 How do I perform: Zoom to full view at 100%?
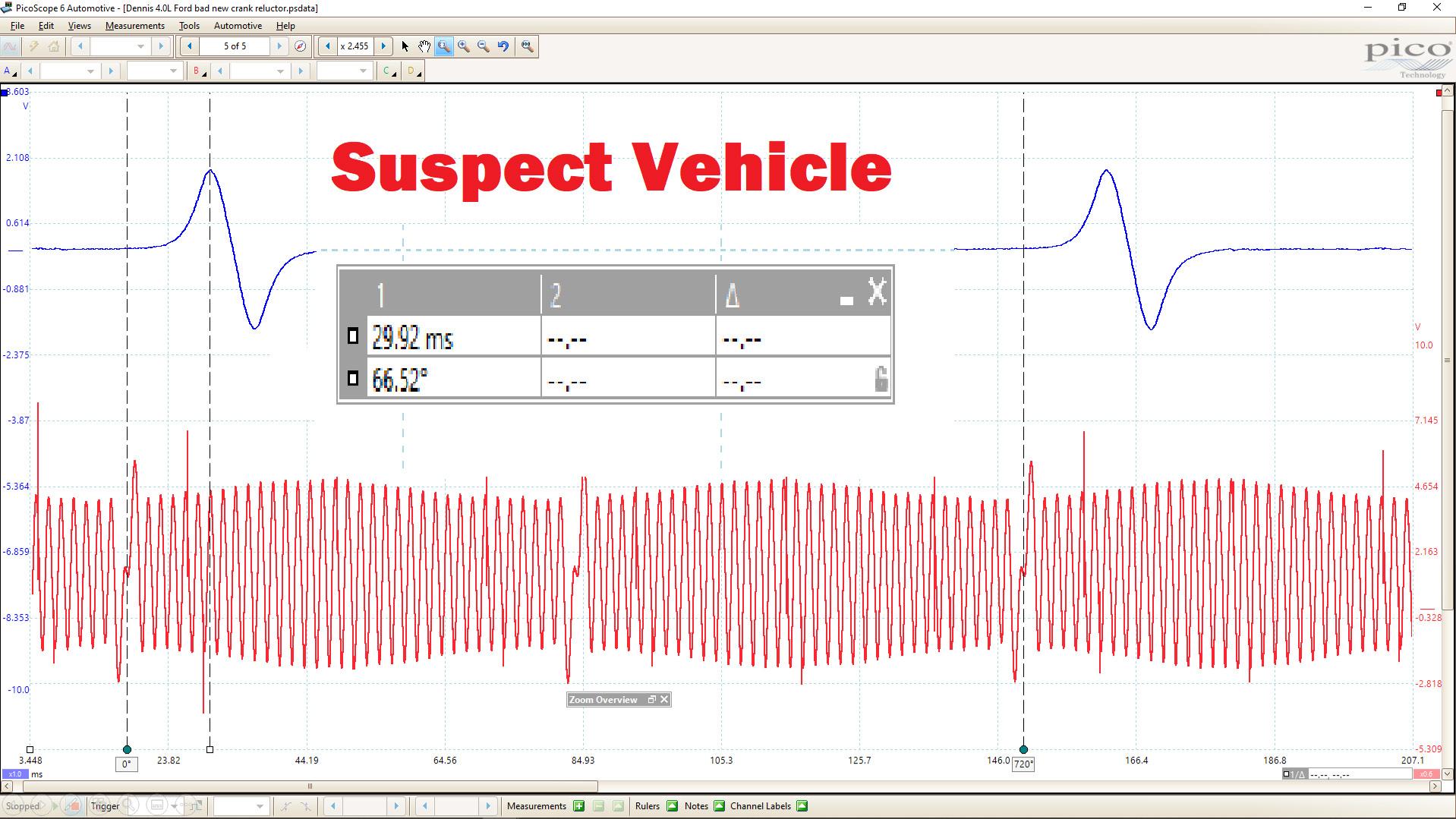[527, 46]
